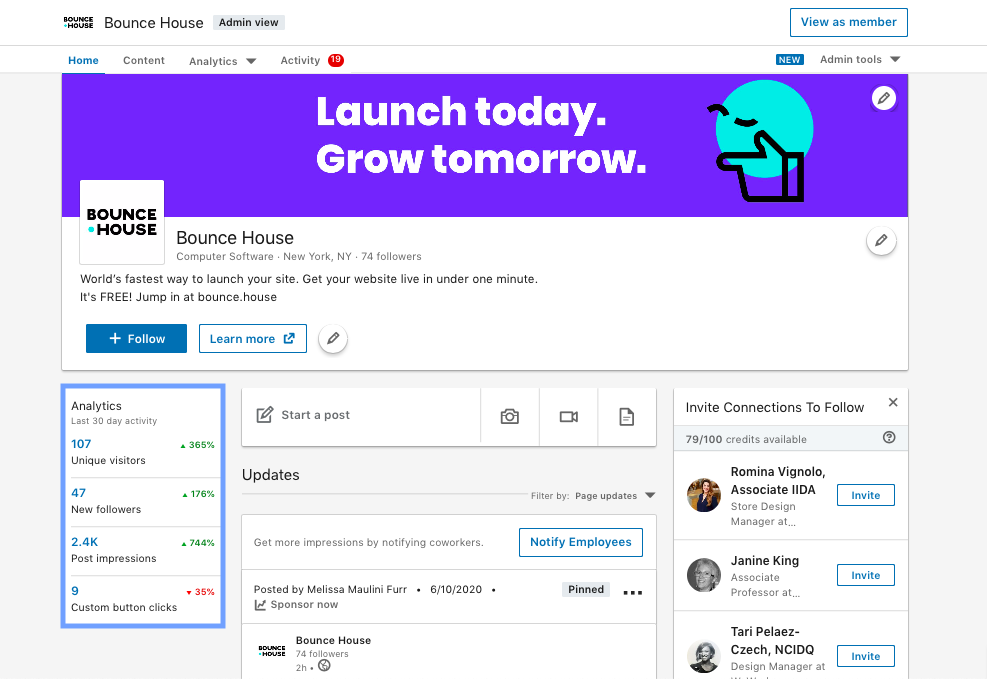987x679 pixels.
Task: Open Tari Pelaez-Czech's profile photo
Action: 704,656
